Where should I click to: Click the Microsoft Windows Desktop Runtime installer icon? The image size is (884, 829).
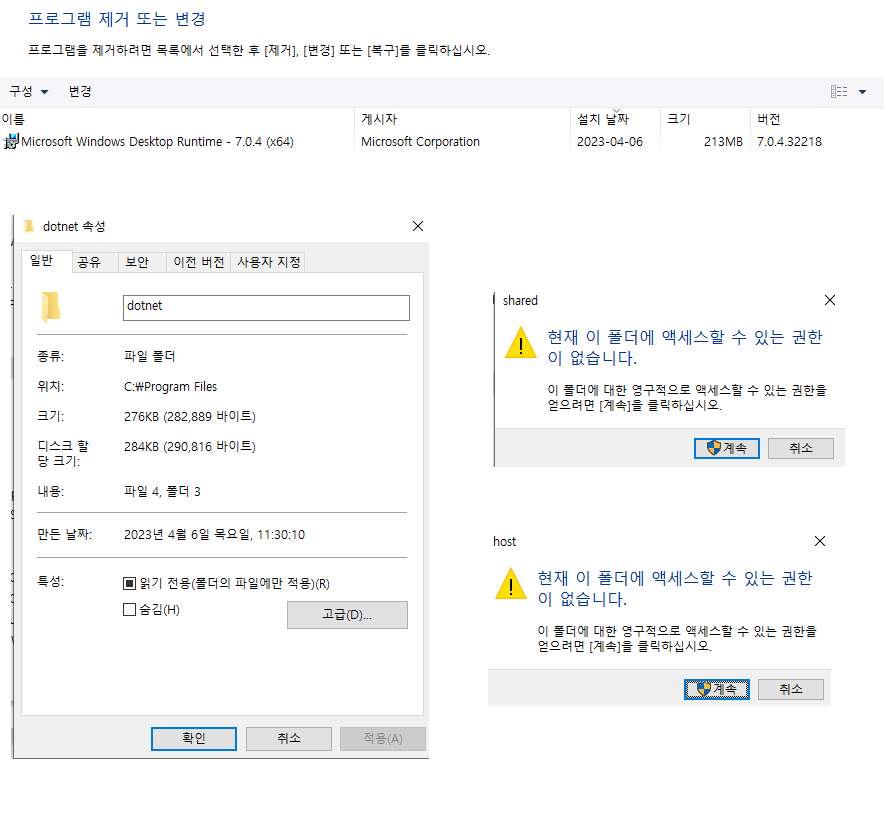coord(11,142)
